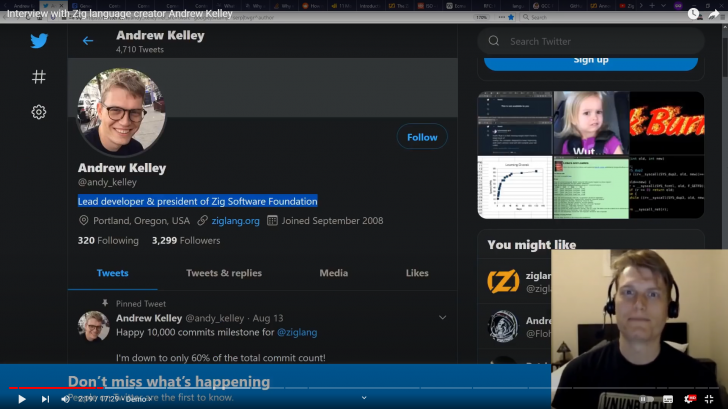Play the YouTube video

click(21, 399)
